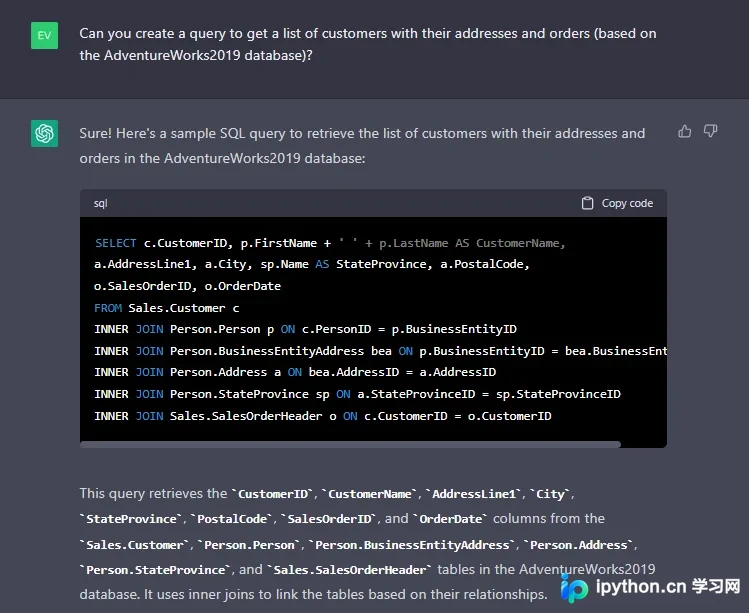This screenshot has height=613, width=749.
Task: Click the Copy code button text
Action: (x=627, y=203)
